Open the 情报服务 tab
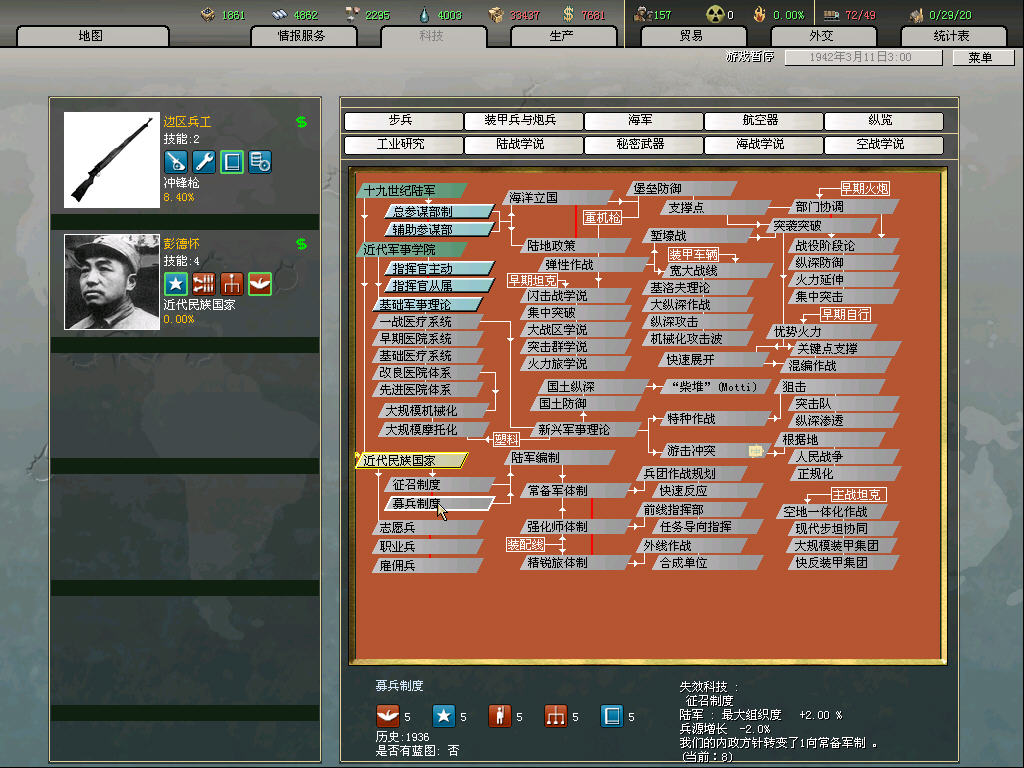 click(x=303, y=36)
